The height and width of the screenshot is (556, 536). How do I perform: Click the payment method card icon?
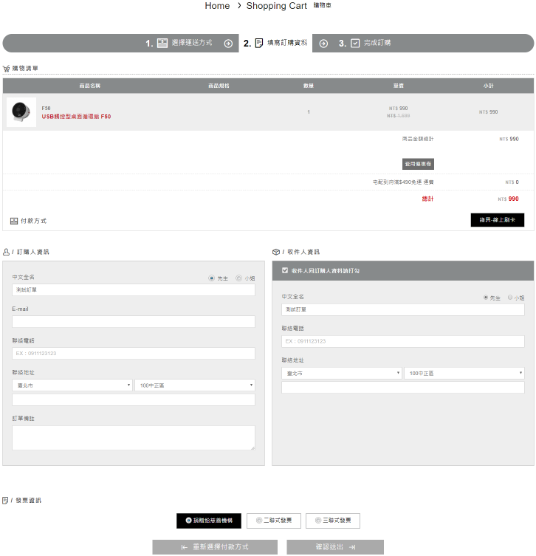14,221
